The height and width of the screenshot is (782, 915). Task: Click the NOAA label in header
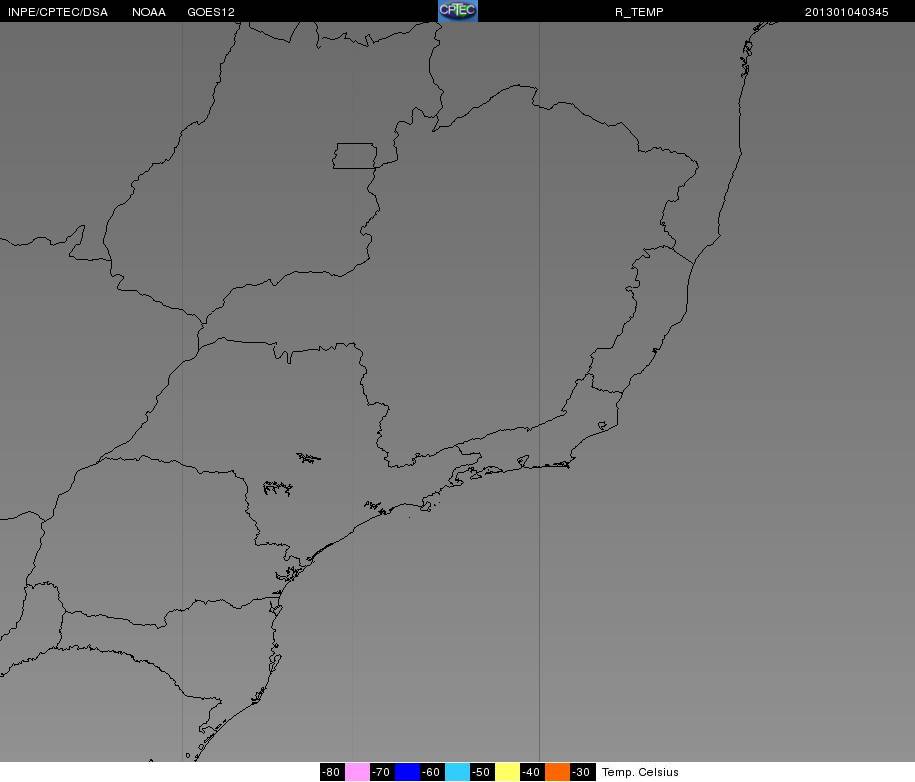[149, 12]
